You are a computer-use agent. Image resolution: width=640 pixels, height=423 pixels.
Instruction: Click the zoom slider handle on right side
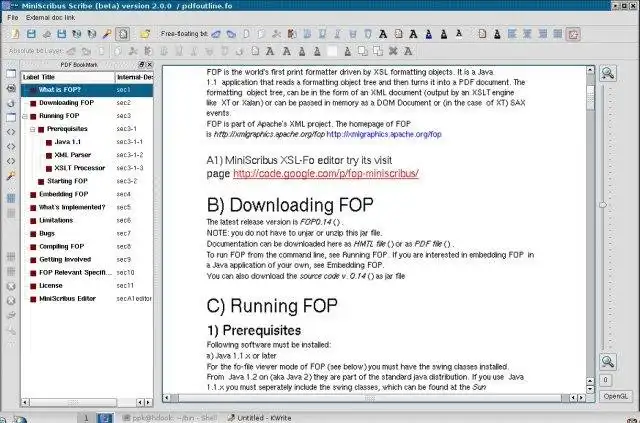603,205
